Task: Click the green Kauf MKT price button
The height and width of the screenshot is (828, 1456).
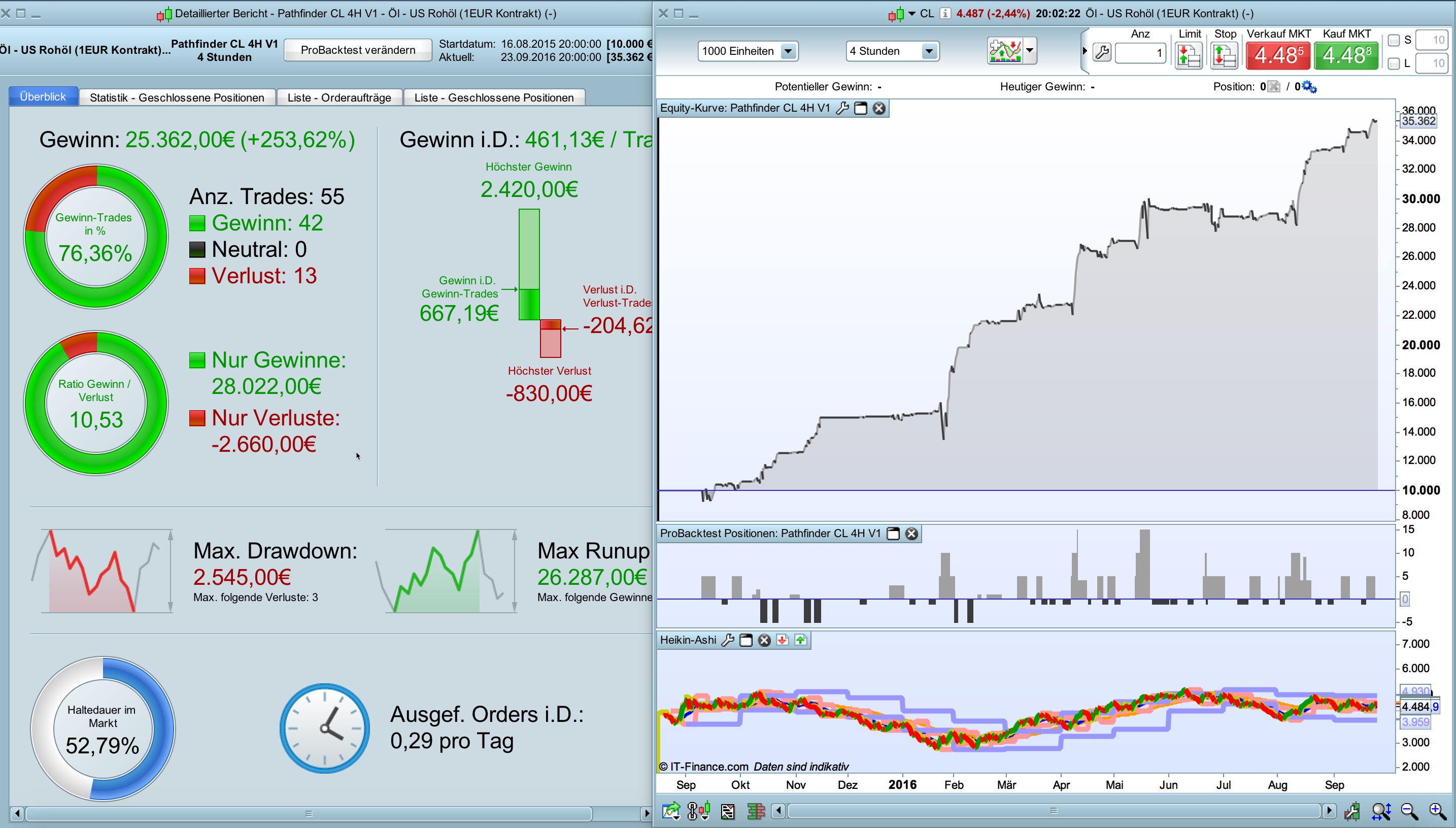Action: pos(1346,55)
